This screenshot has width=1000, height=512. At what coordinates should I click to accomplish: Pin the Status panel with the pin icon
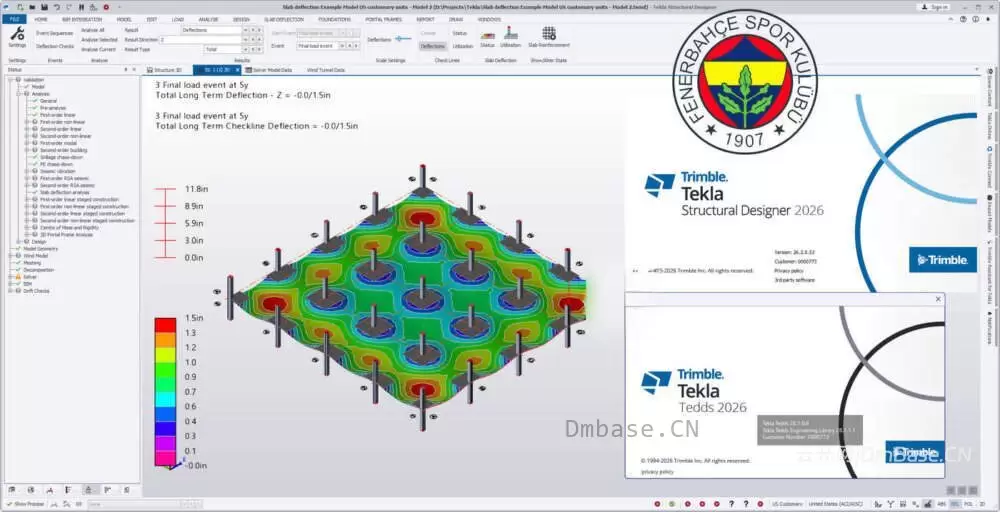pyautogui.click(x=126, y=69)
